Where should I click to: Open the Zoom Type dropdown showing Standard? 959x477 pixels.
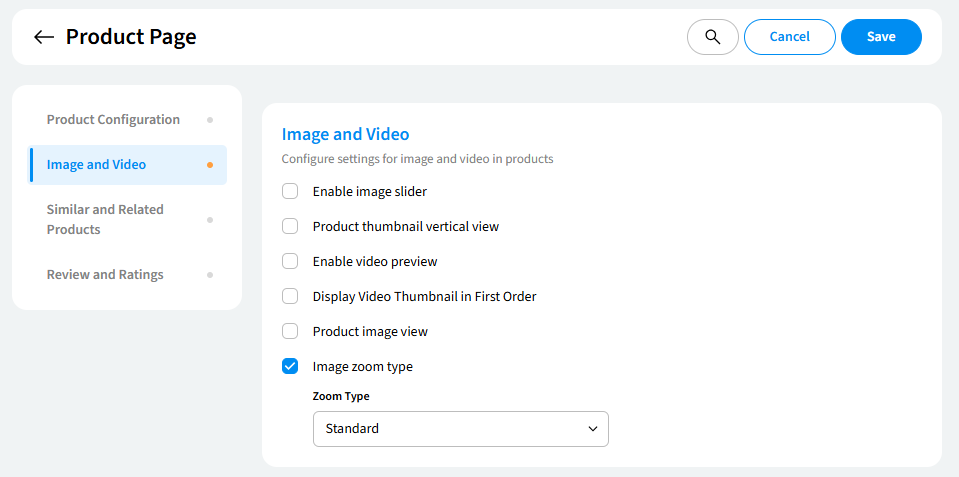pos(460,429)
